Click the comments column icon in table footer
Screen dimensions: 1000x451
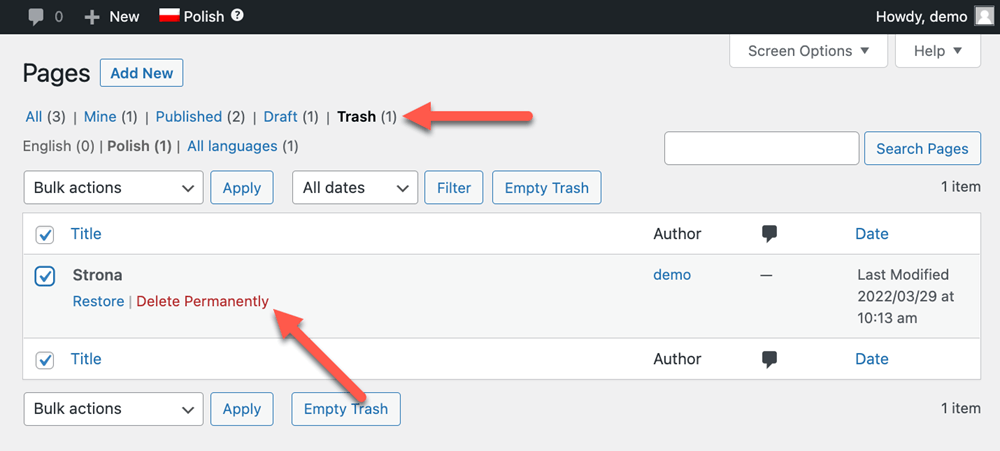click(769, 359)
